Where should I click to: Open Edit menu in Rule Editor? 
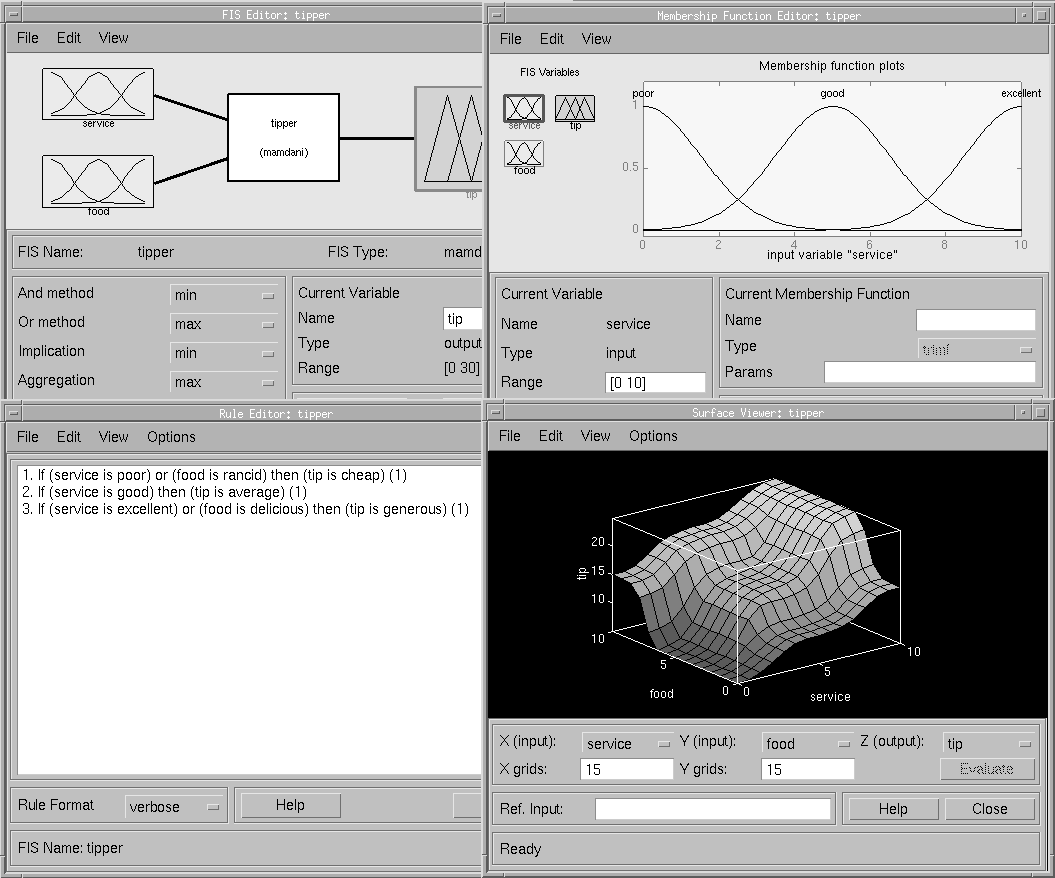pyautogui.click(x=69, y=437)
